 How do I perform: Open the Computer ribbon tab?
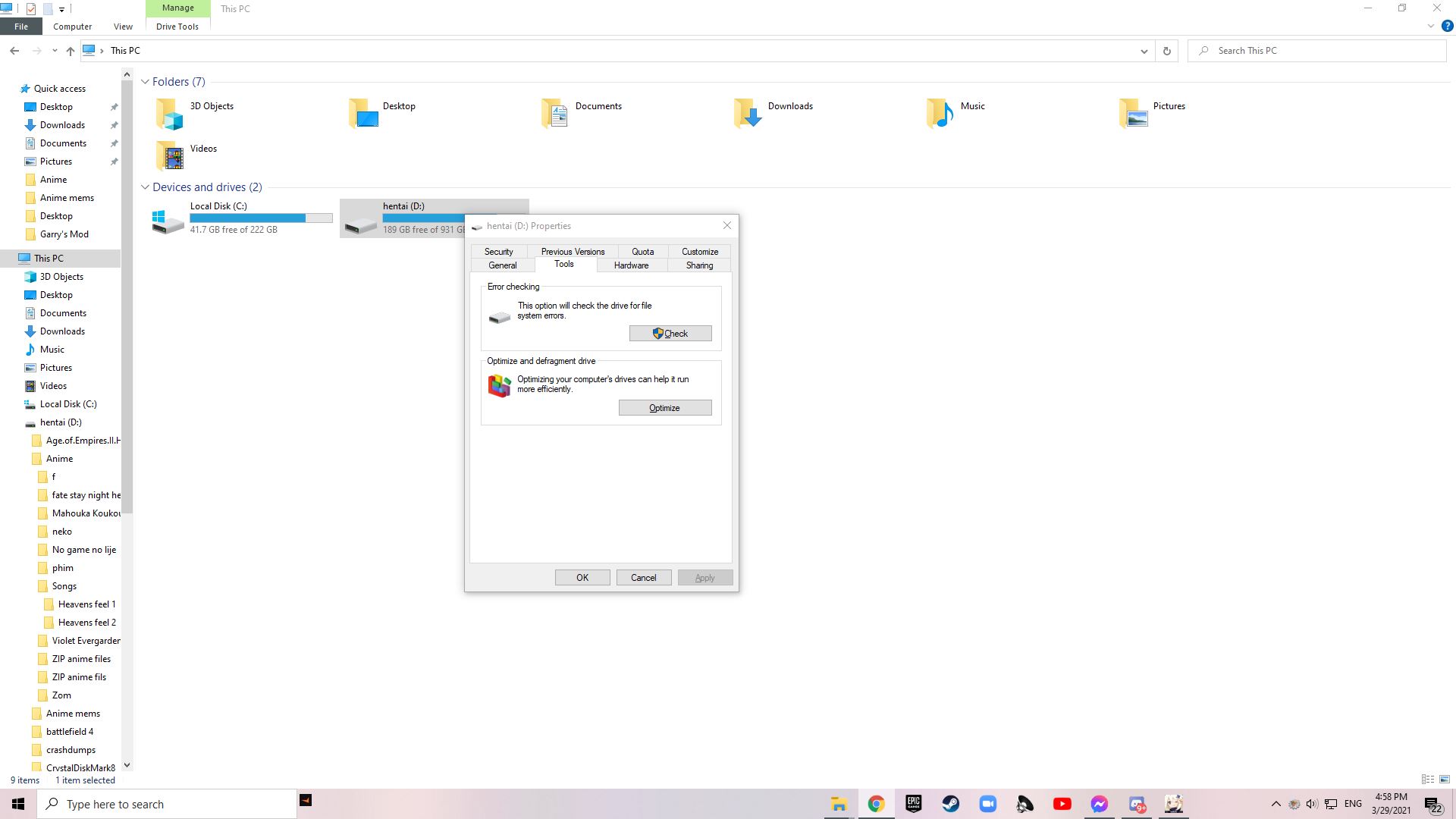click(72, 26)
